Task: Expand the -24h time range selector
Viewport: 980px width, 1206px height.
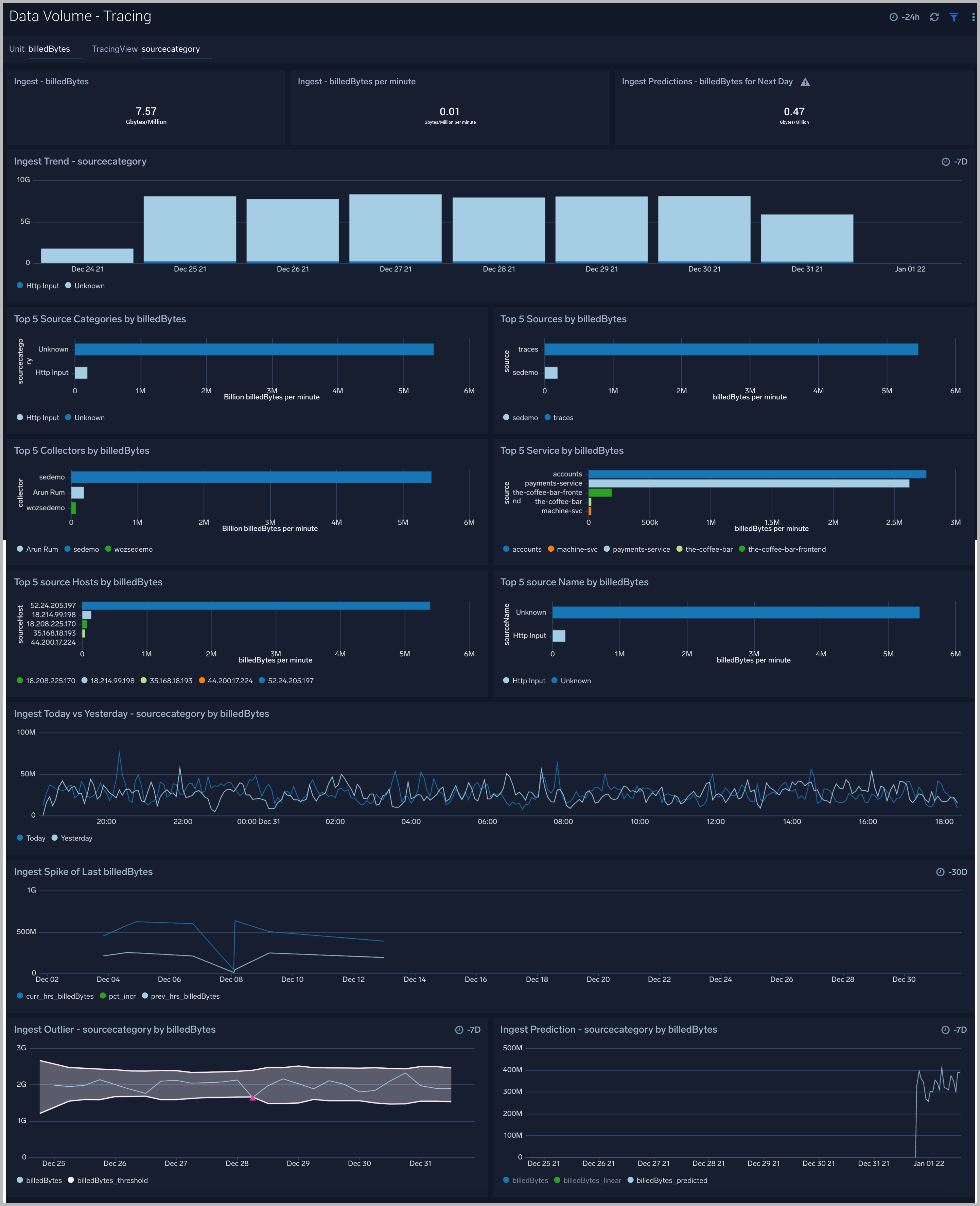Action: pyautogui.click(x=910, y=17)
